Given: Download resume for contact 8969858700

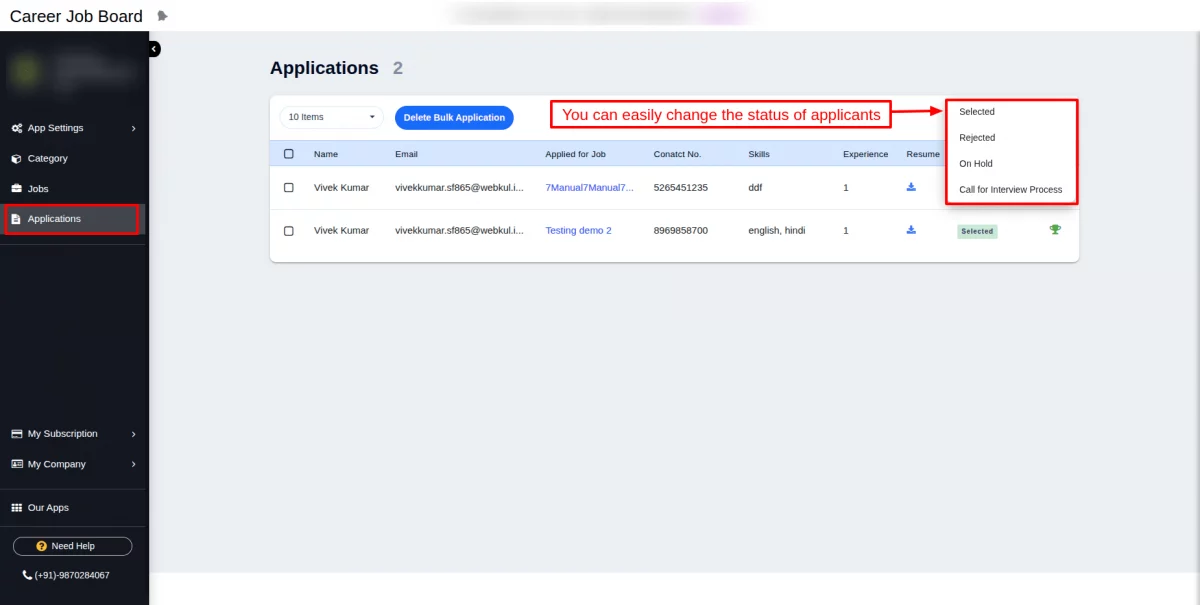Looking at the screenshot, I should 911,230.
